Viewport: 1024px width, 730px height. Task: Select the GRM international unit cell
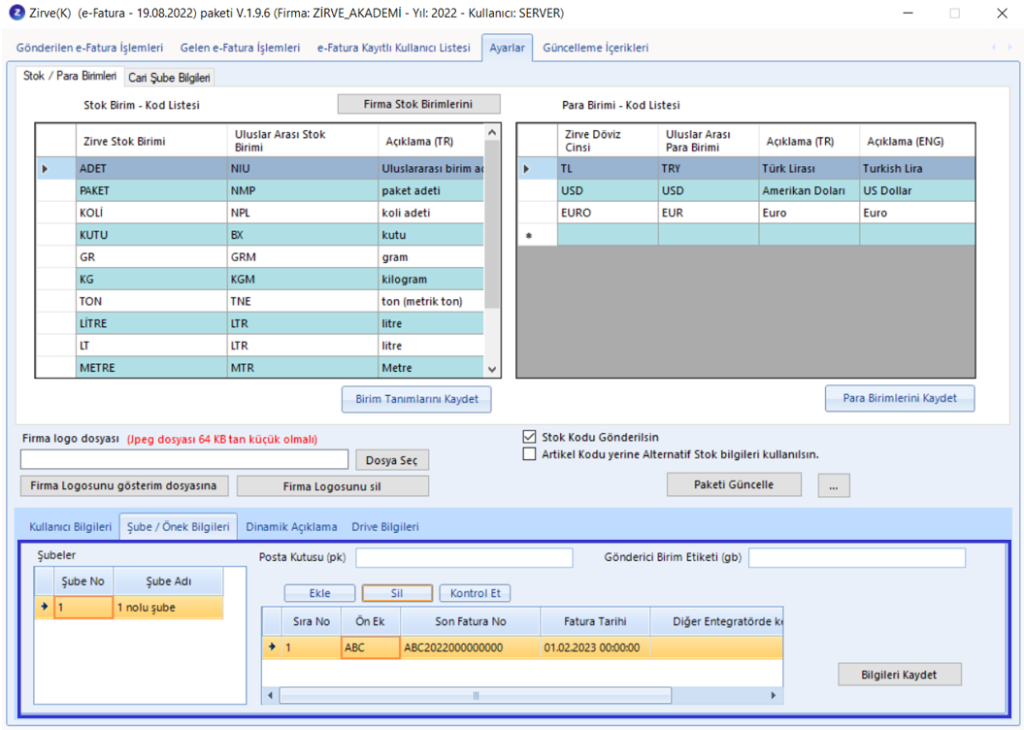coord(302,257)
